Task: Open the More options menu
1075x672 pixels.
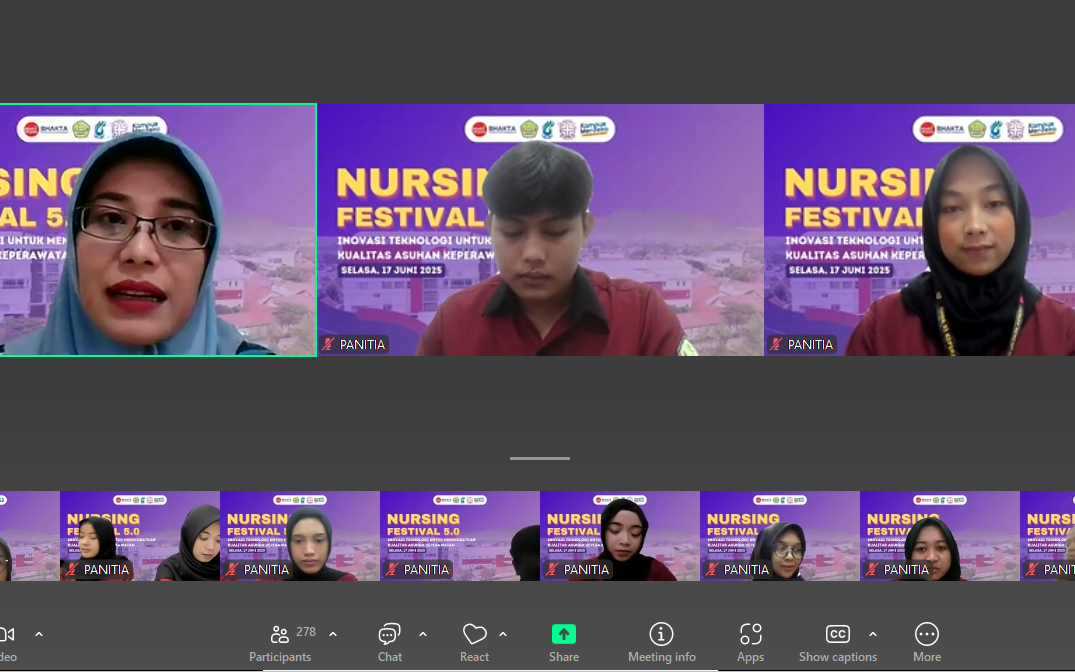Action: 926,634
